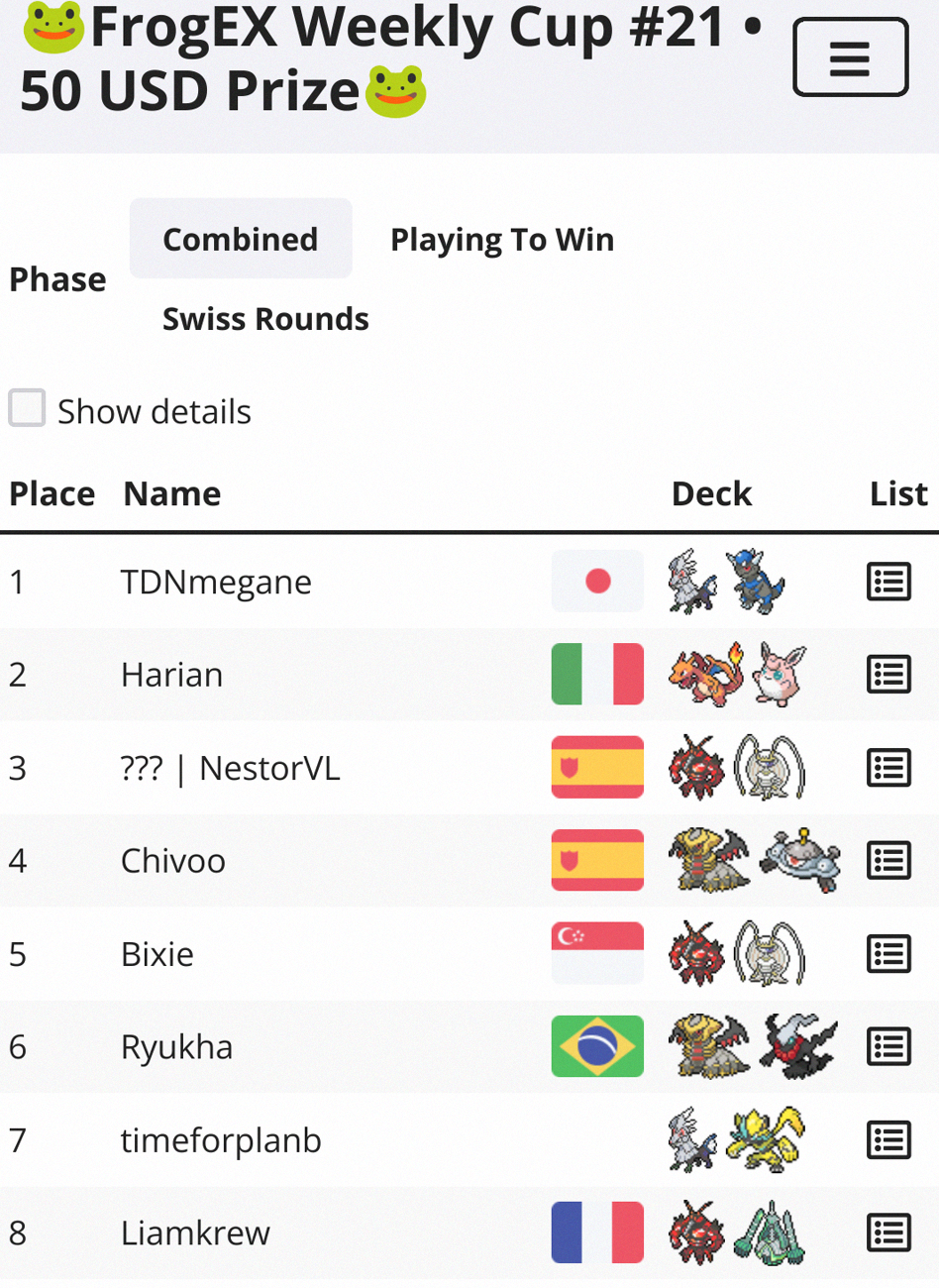Screen dimensions: 939x1288
Task: Click Chivoo's Giratina deck sprite
Action: (x=707, y=860)
